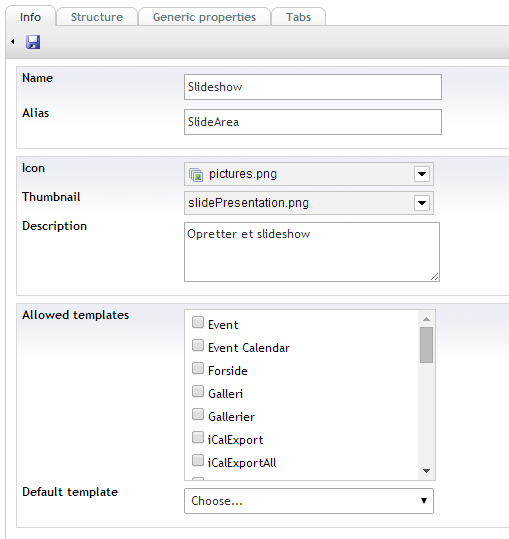Click the small left arrow beside save icon
The height and width of the screenshot is (539, 509).
(x=13, y=42)
